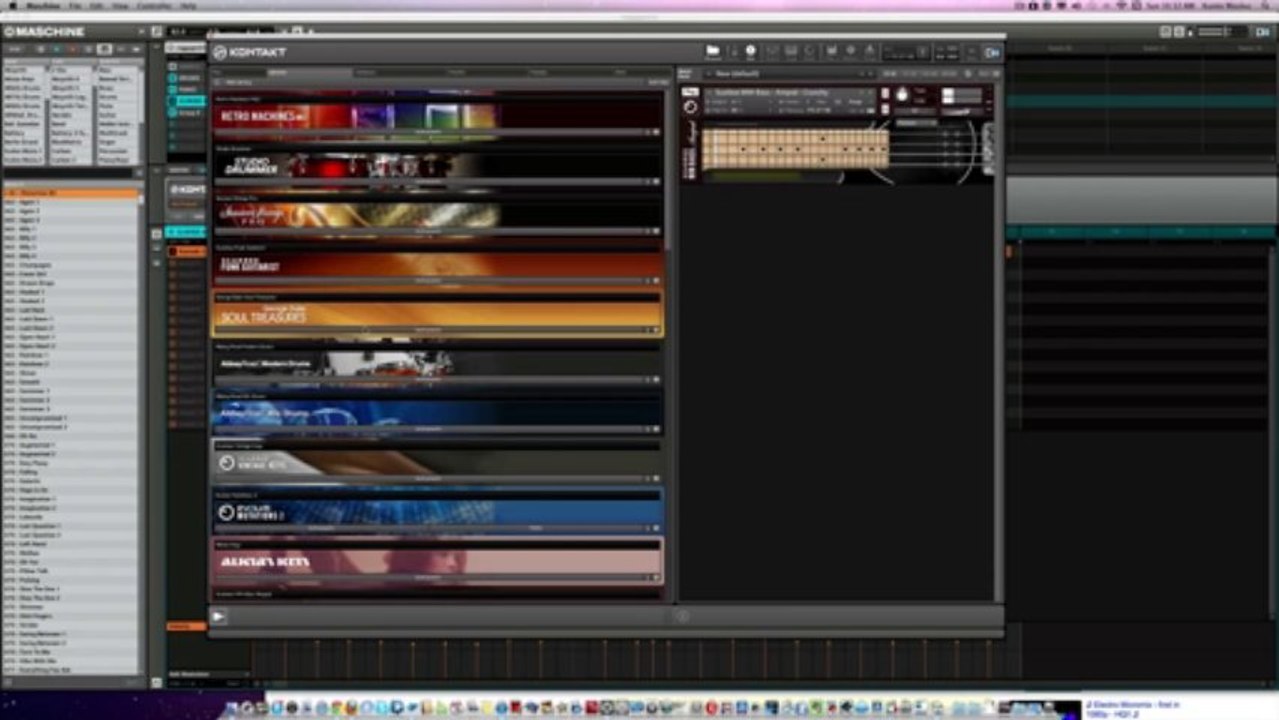Select the Studio Drummer library banner
The height and width of the screenshot is (720, 1279).
(437, 166)
